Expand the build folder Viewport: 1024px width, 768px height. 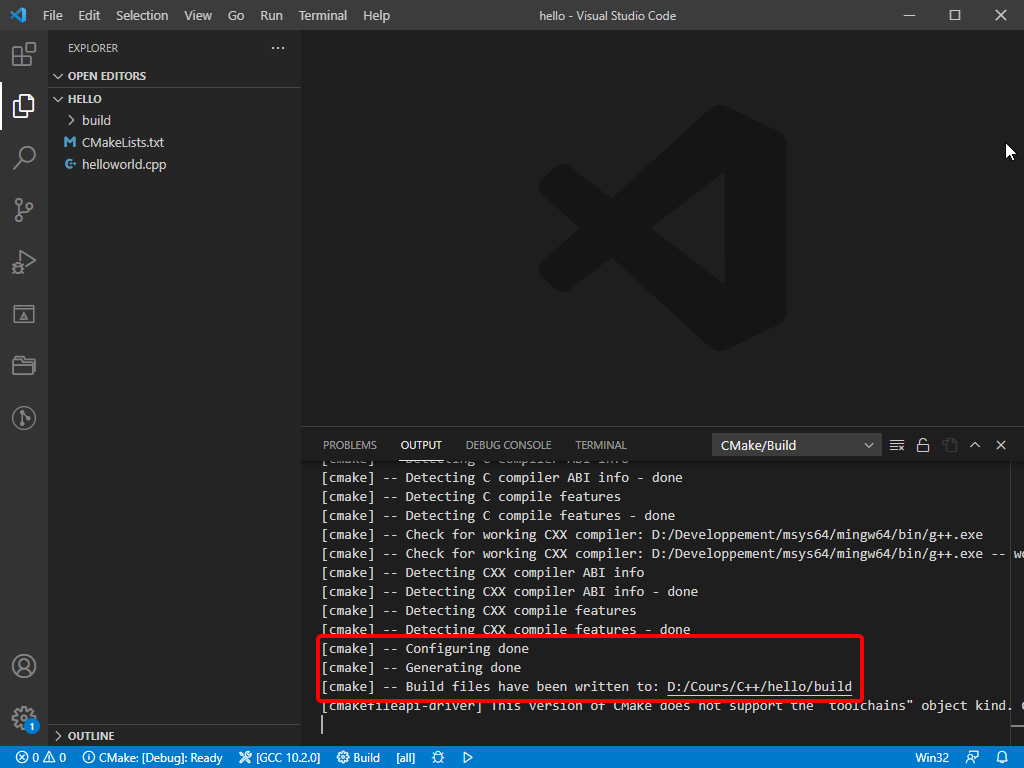pyautogui.click(x=175, y=120)
